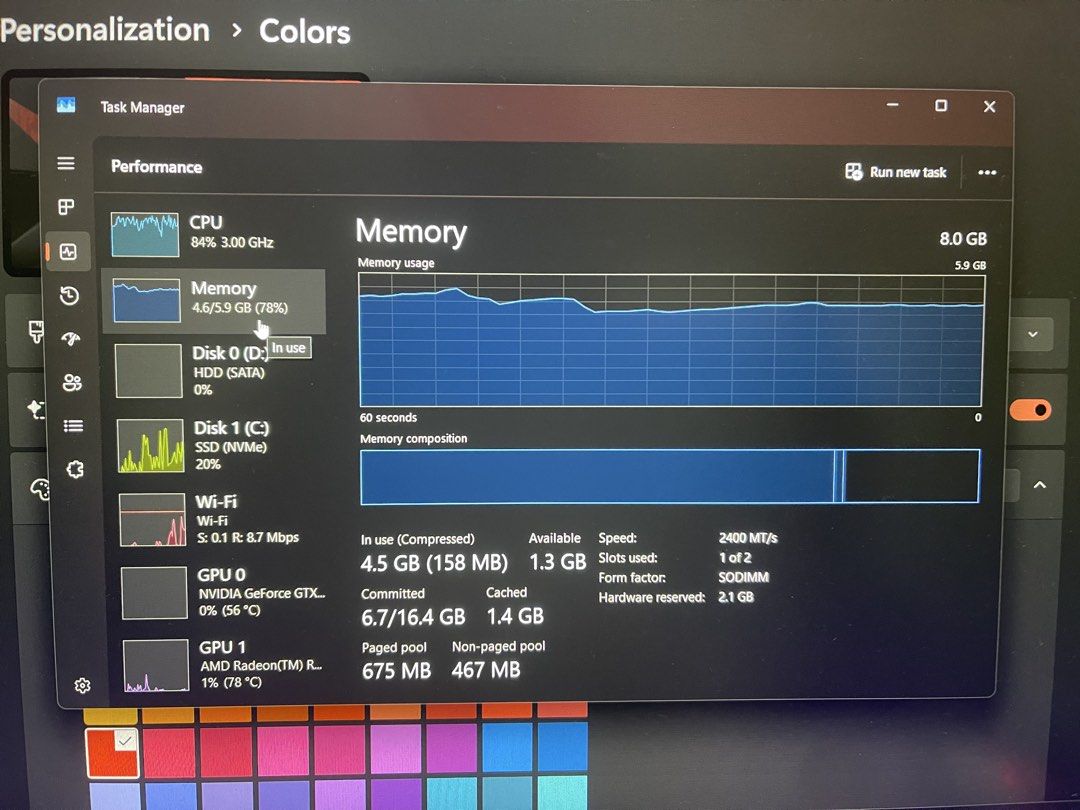The height and width of the screenshot is (810, 1080).
Task: Open the Startup apps sidebar icon
Action: (x=70, y=338)
